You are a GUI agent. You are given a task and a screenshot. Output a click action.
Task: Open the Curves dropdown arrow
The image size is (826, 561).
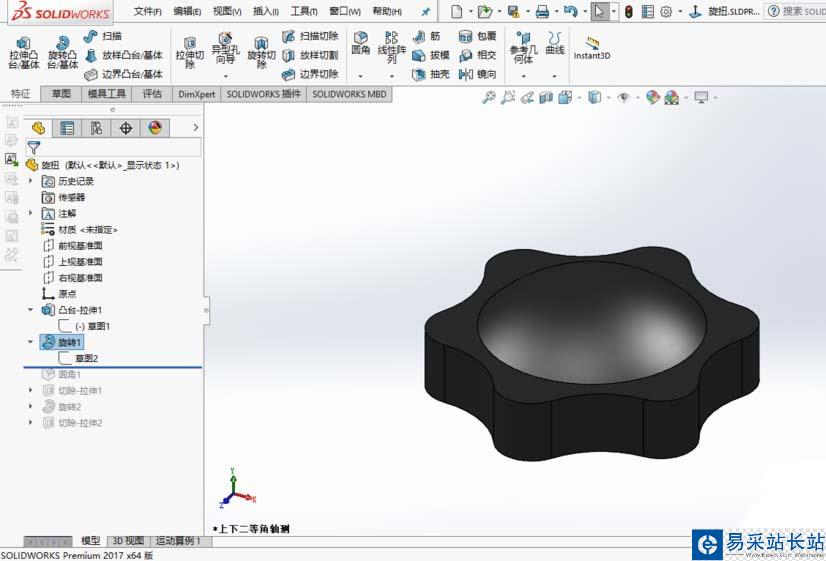coord(555,76)
